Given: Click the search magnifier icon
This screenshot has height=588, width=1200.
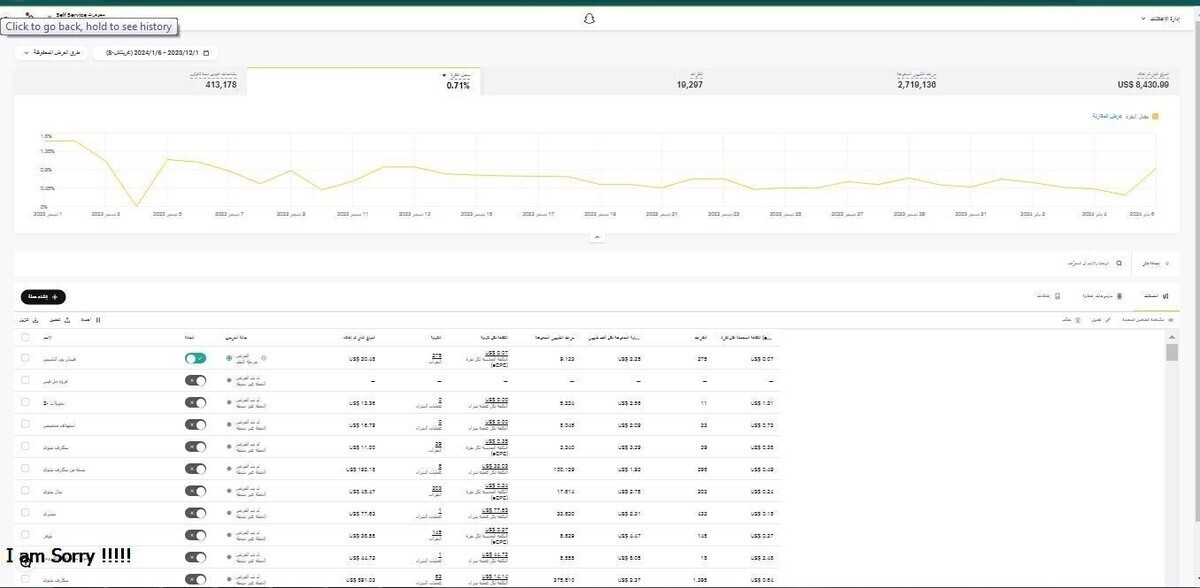Looking at the screenshot, I should click(1119, 264).
